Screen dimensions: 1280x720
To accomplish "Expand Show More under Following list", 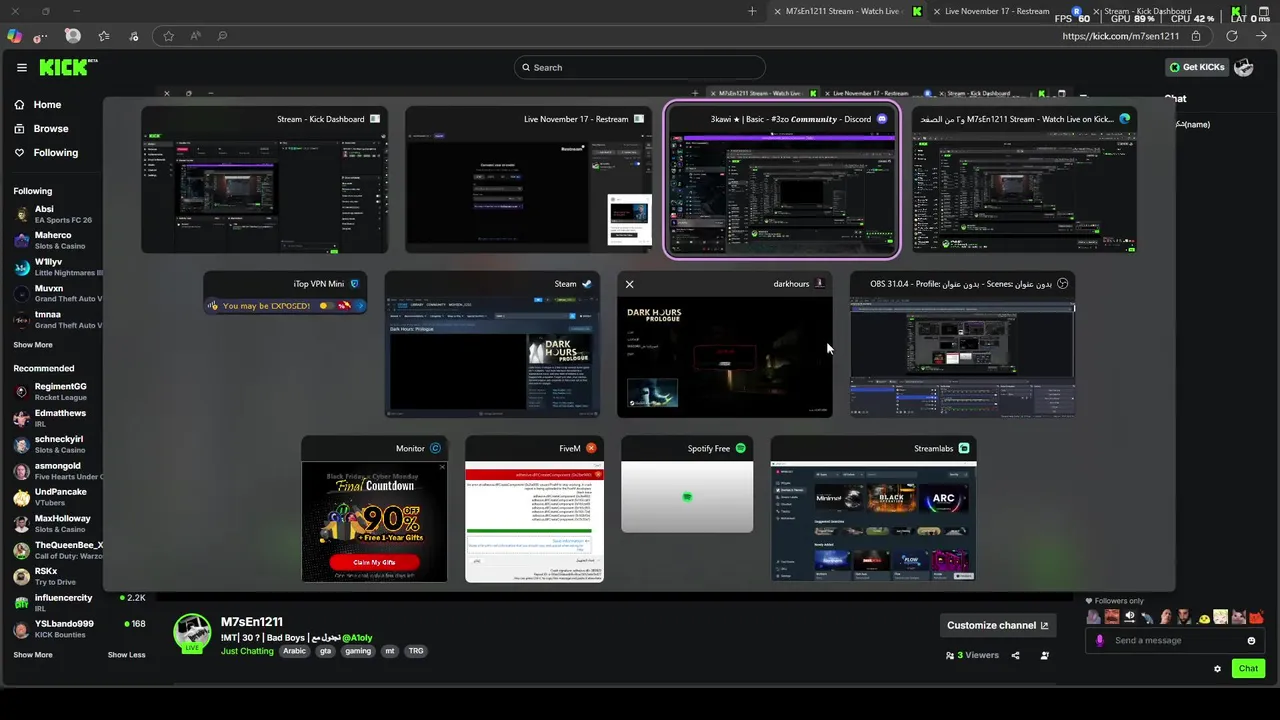I will click(x=33, y=345).
